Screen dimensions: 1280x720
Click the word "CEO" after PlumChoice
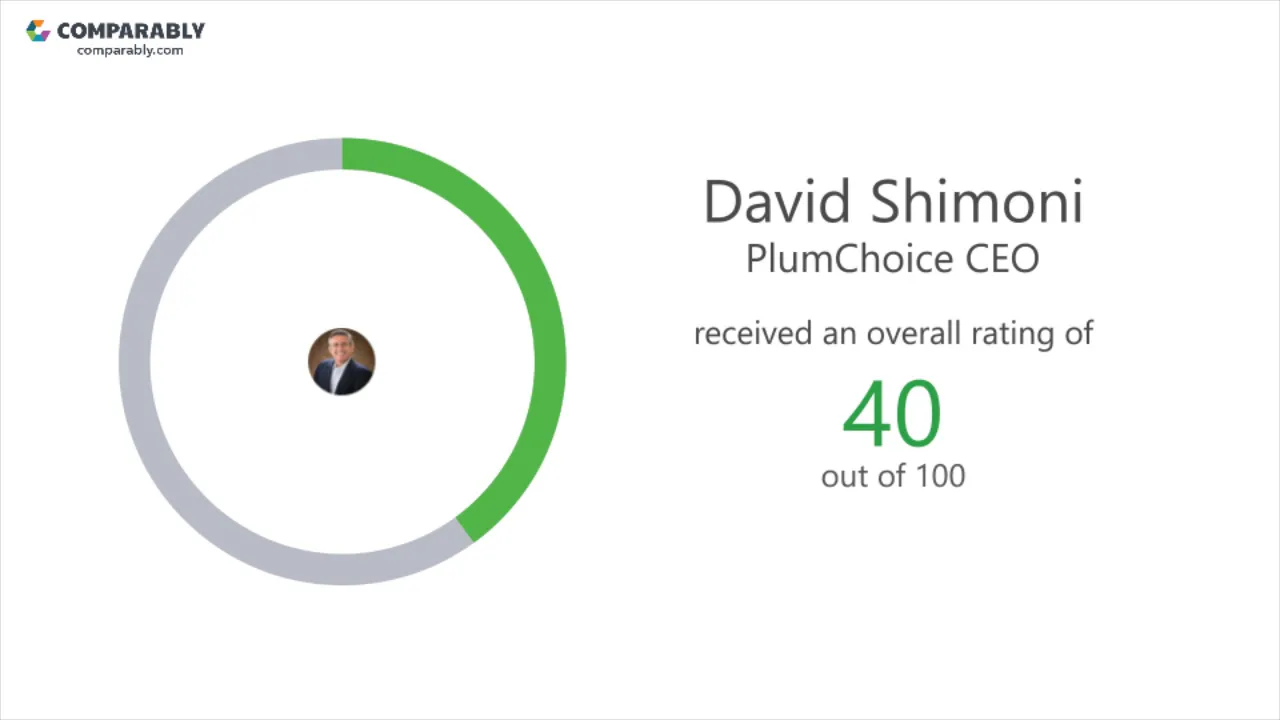point(1002,259)
